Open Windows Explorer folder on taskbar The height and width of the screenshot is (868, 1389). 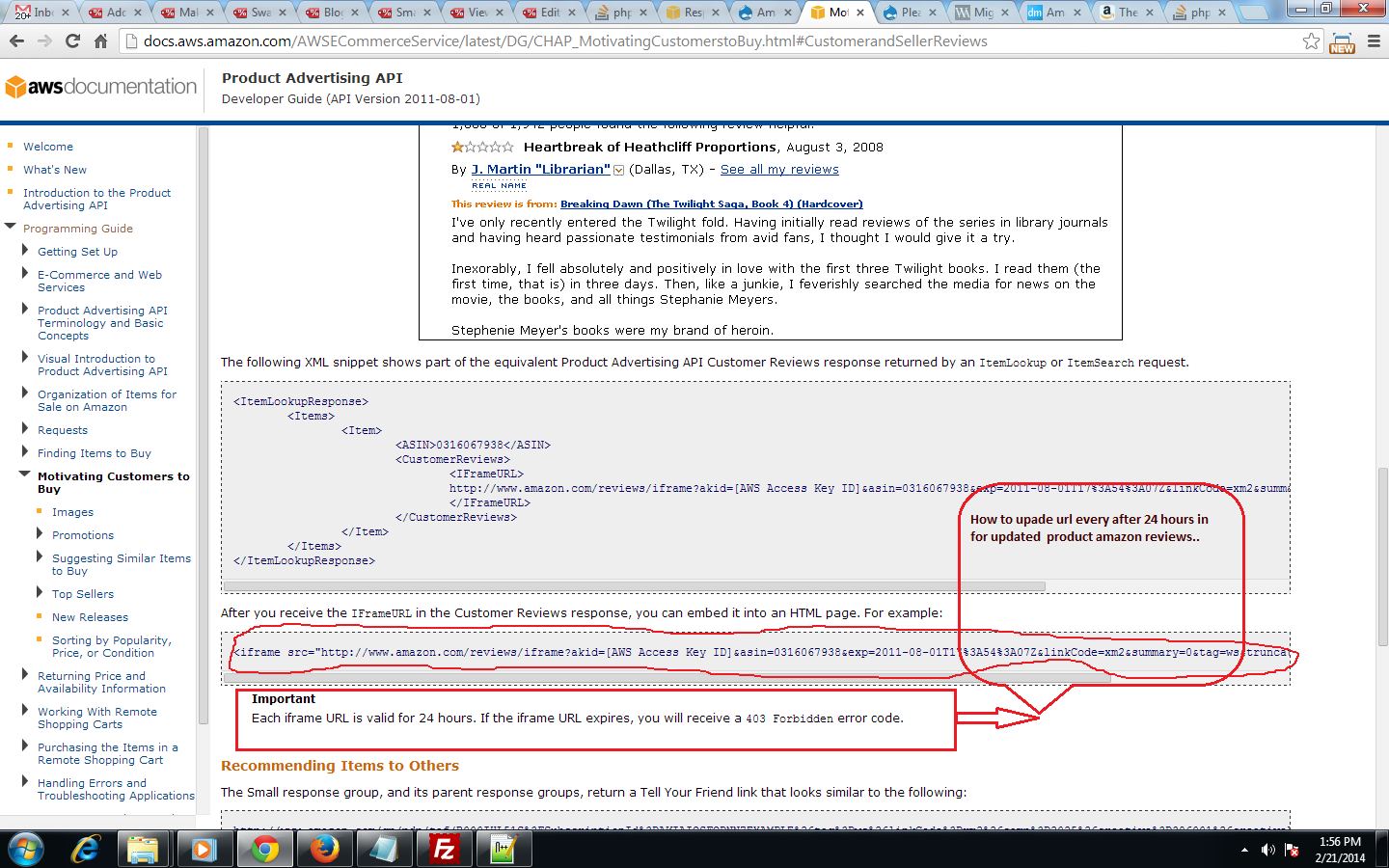(x=144, y=849)
